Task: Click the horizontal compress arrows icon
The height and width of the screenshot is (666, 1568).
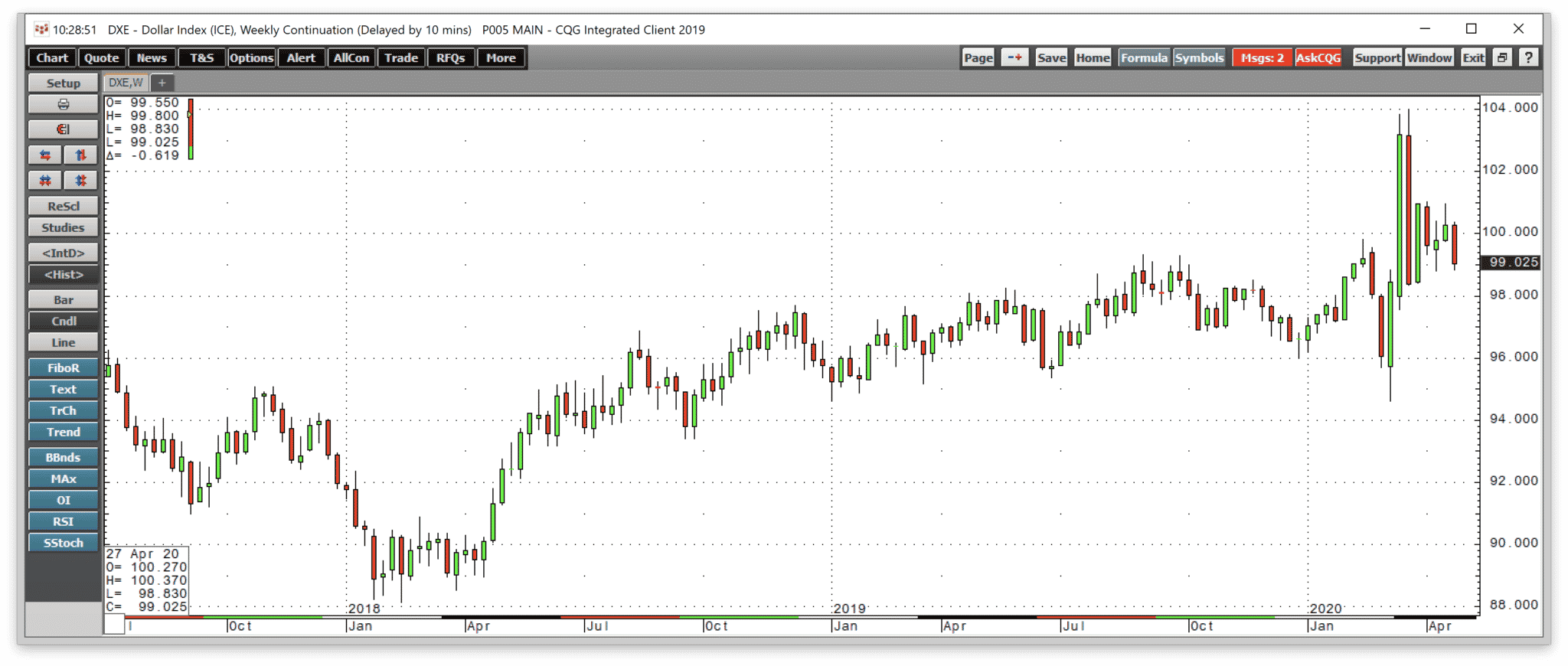Action: click(45, 181)
